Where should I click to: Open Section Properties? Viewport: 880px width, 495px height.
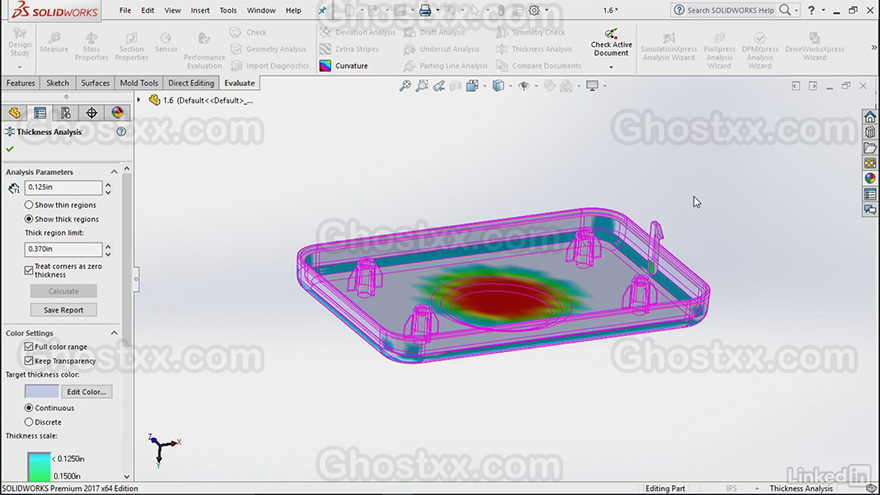click(x=131, y=46)
